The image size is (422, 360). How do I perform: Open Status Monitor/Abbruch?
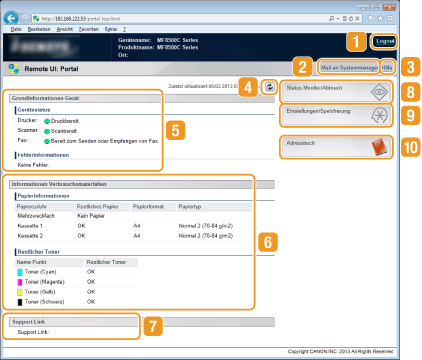[336, 92]
